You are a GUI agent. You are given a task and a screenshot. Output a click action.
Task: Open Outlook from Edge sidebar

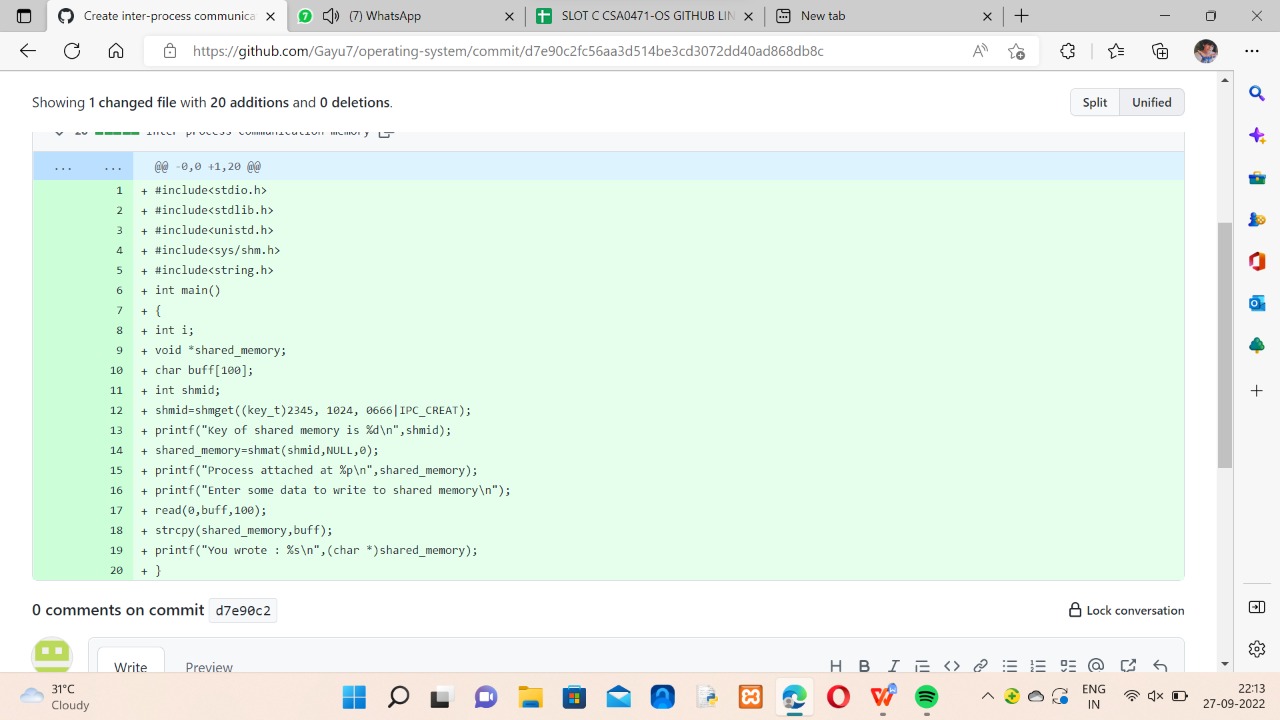point(1257,303)
